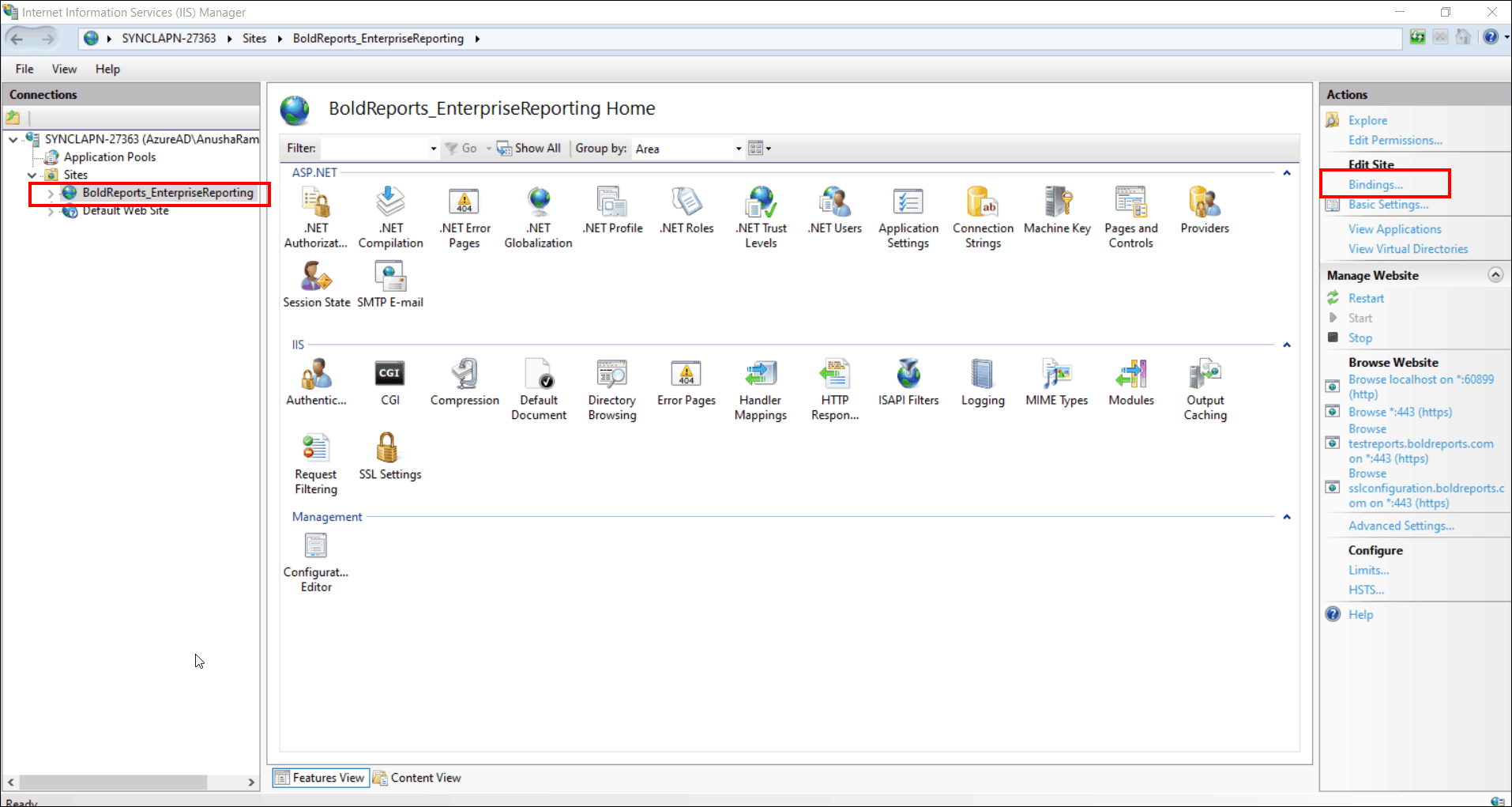Open MIME Types feature
The width and height of the screenshot is (1512, 807).
click(1057, 383)
